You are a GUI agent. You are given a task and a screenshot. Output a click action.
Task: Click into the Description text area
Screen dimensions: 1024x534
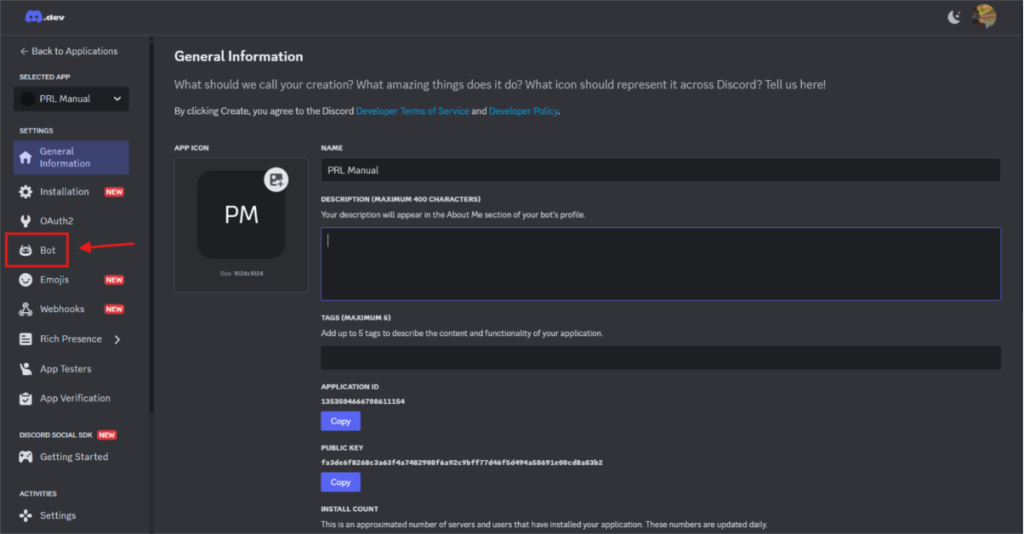(660, 264)
